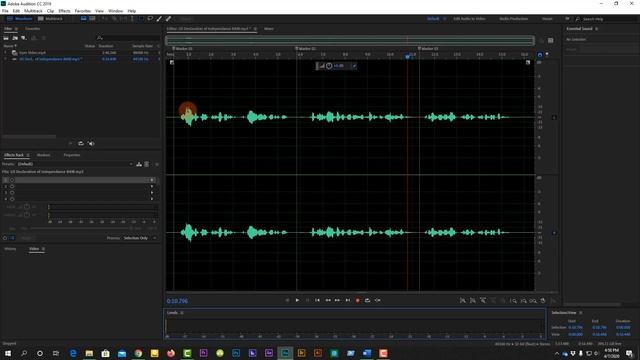The image size is (640, 360).
Task: Click Zoom In Amplitude icon
Action: 462,301
